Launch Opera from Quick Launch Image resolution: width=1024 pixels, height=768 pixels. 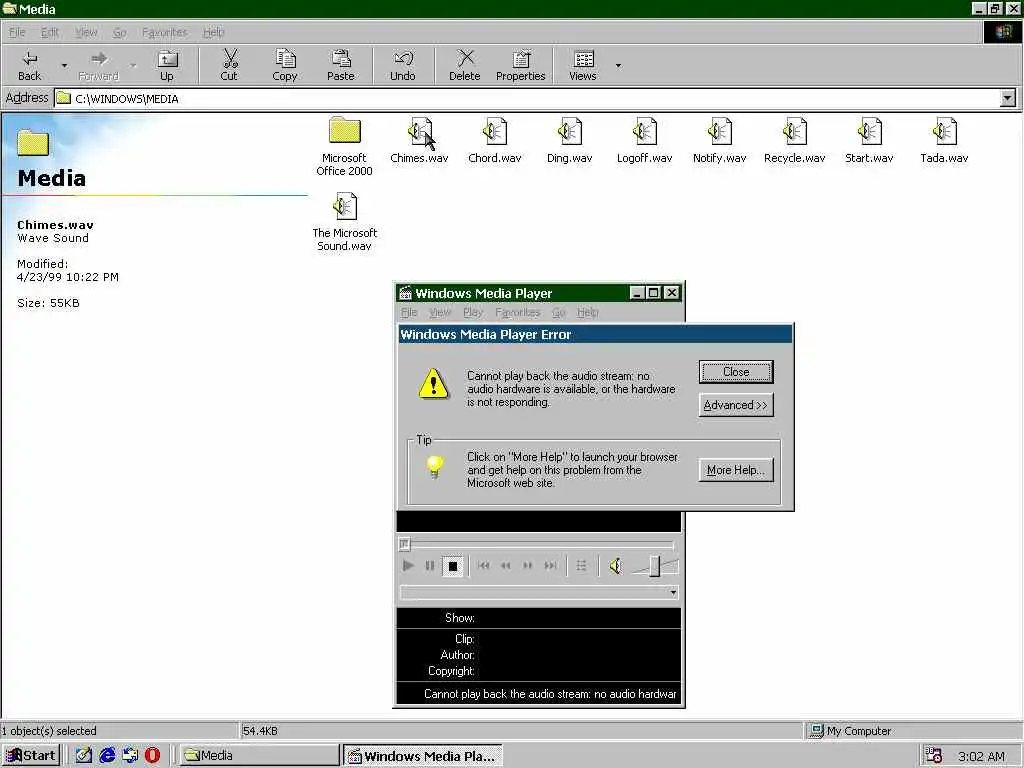(x=152, y=756)
